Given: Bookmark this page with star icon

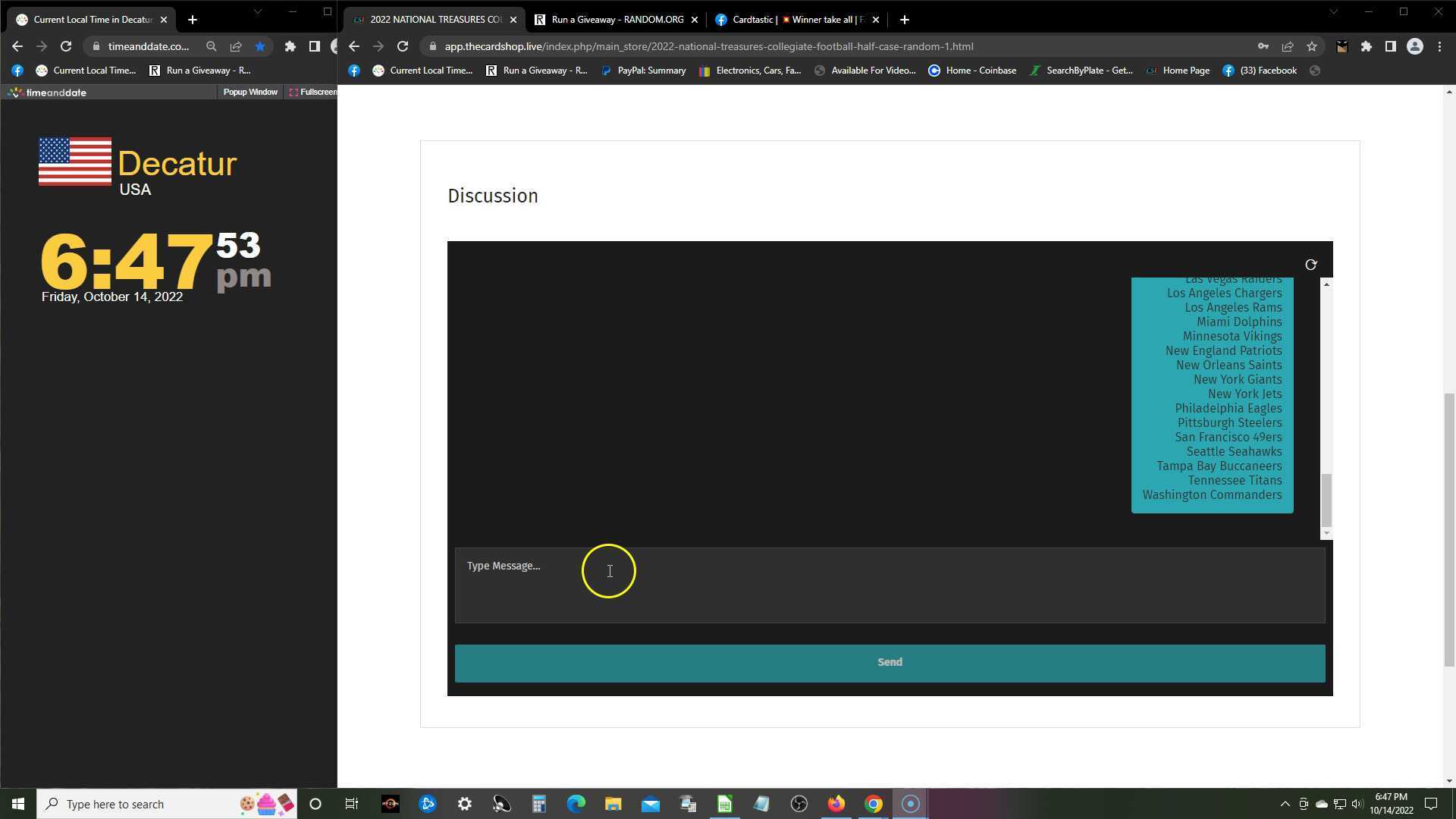Looking at the screenshot, I should pos(1312,46).
